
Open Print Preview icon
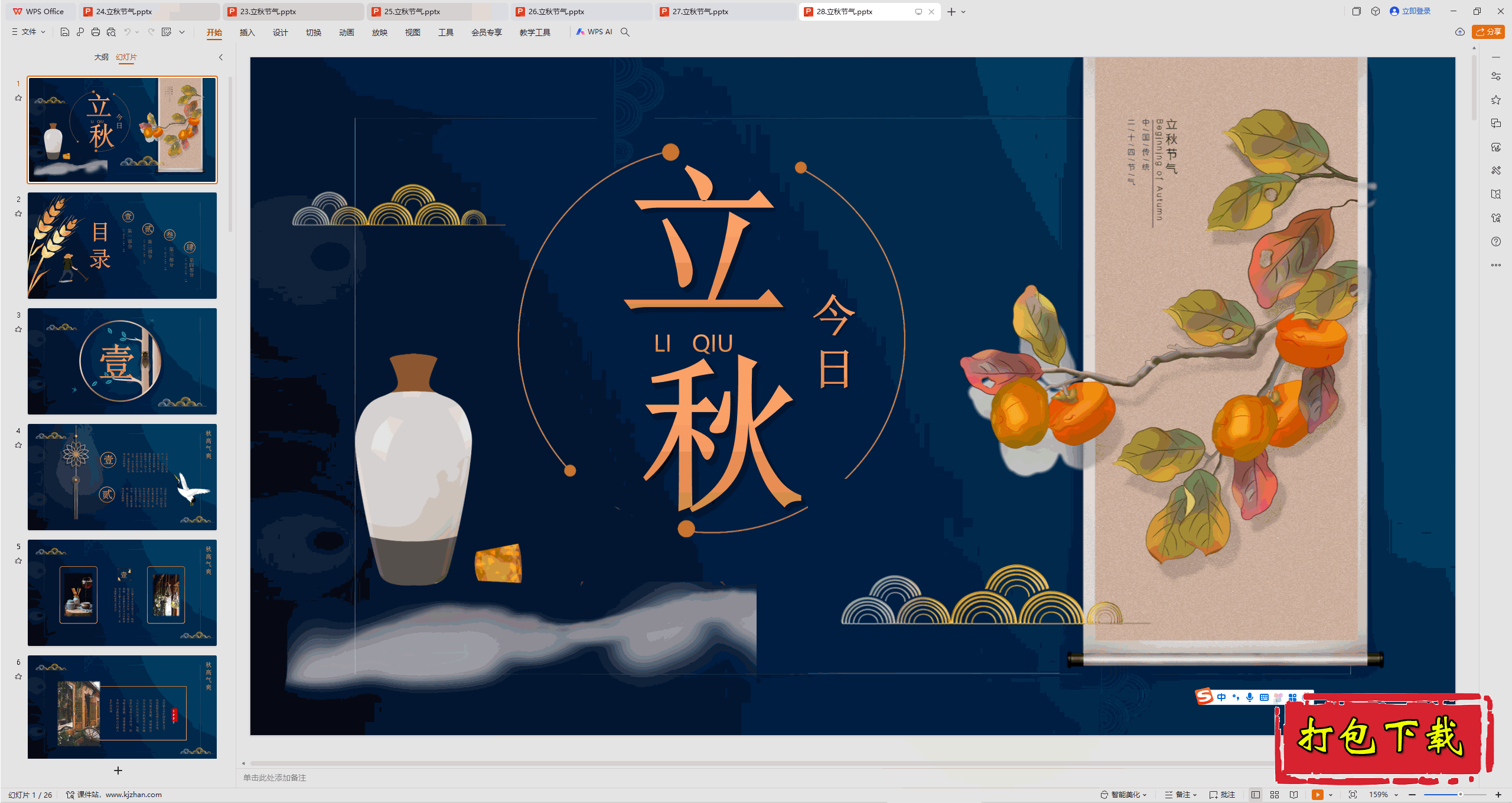[x=111, y=32]
